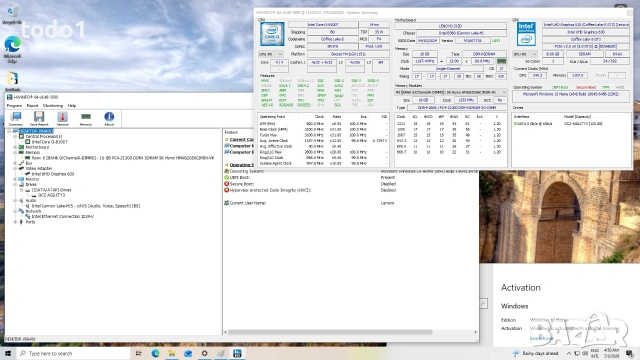
Task: Switch to the HWiNFO taskbar icon
Action: coord(237,353)
